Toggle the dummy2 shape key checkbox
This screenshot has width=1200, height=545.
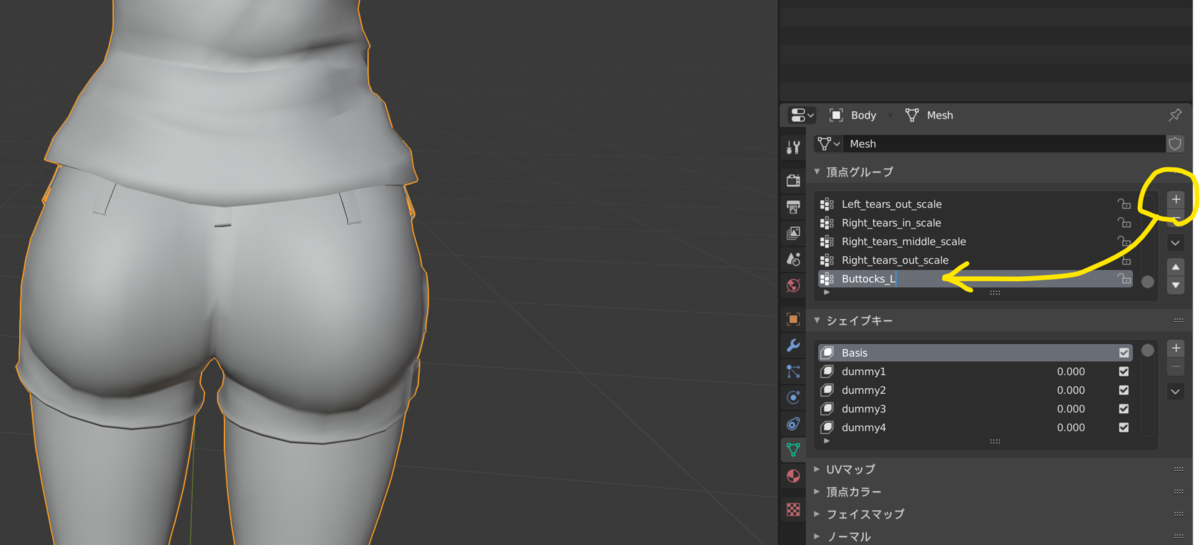point(1124,390)
